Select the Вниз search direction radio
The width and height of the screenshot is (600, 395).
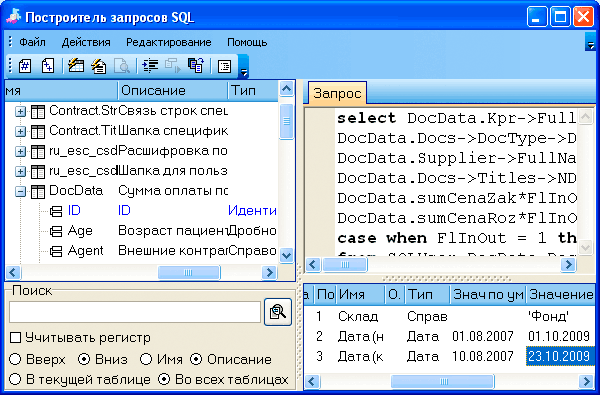[x=84, y=359]
